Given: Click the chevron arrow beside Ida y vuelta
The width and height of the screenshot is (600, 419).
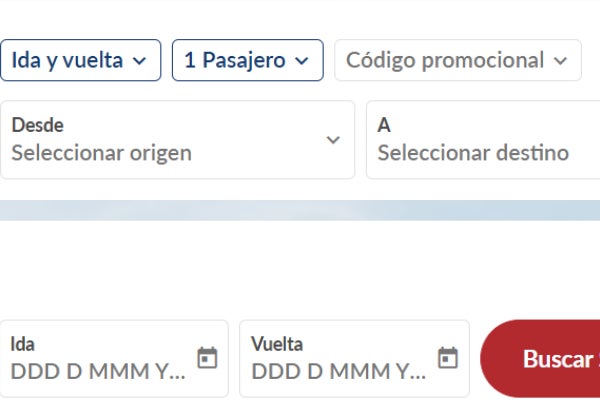Looking at the screenshot, I should point(139,61).
